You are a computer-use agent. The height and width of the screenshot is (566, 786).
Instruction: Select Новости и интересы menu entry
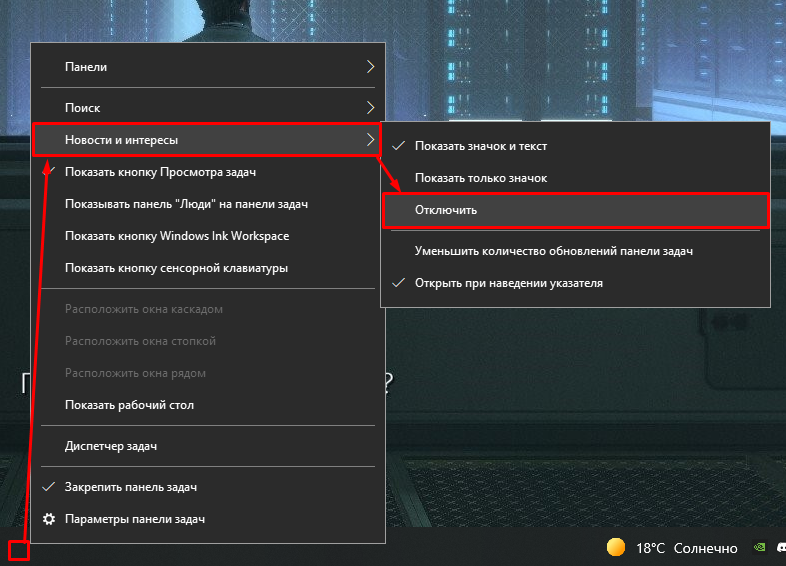tap(207, 140)
